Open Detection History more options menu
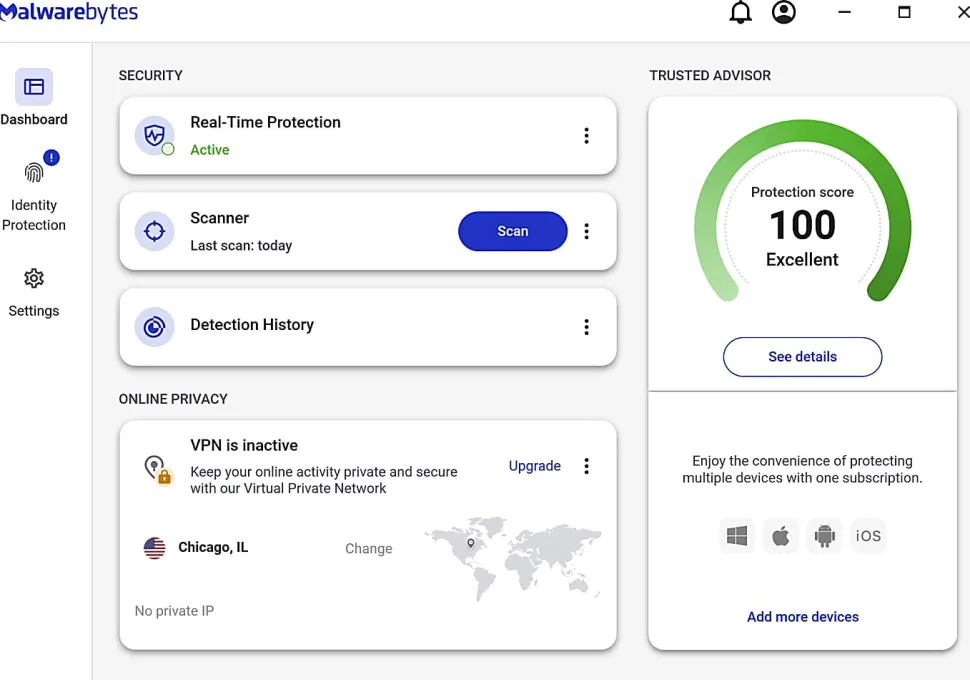970x680 pixels. pyautogui.click(x=586, y=327)
